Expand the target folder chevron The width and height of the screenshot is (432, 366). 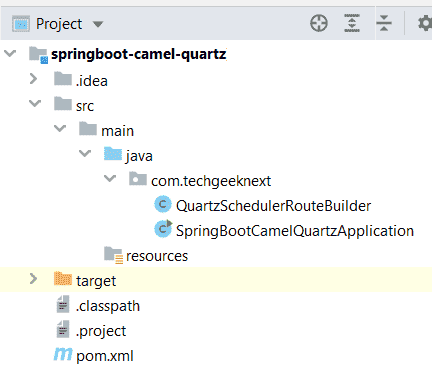(x=33, y=279)
